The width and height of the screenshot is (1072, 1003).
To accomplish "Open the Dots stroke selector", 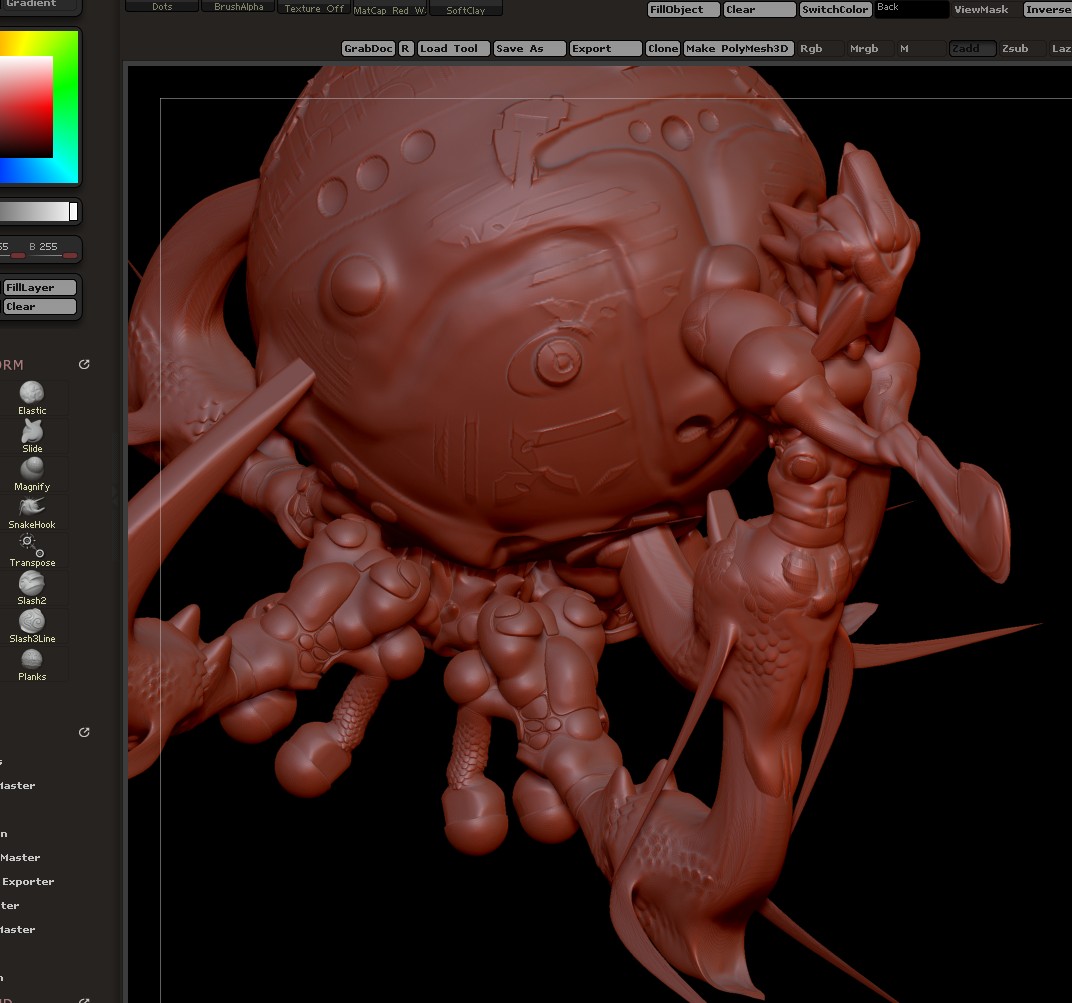I will point(162,7).
